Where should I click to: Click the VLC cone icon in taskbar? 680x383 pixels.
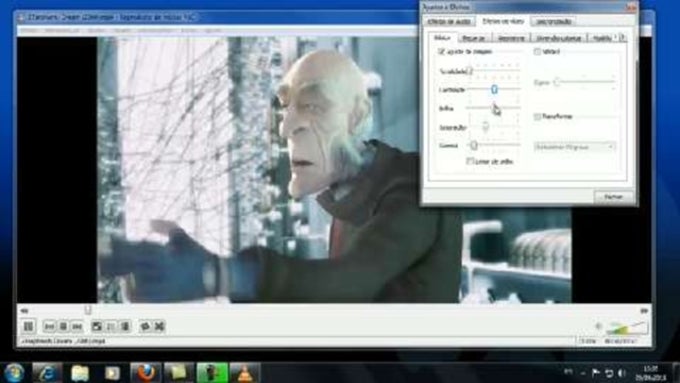(x=245, y=373)
